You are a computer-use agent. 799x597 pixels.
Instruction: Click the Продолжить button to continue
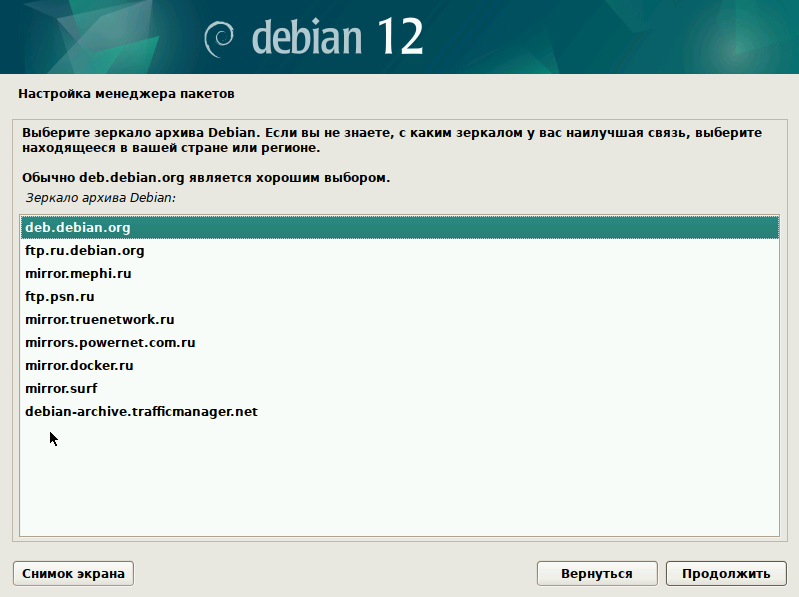click(x=726, y=574)
